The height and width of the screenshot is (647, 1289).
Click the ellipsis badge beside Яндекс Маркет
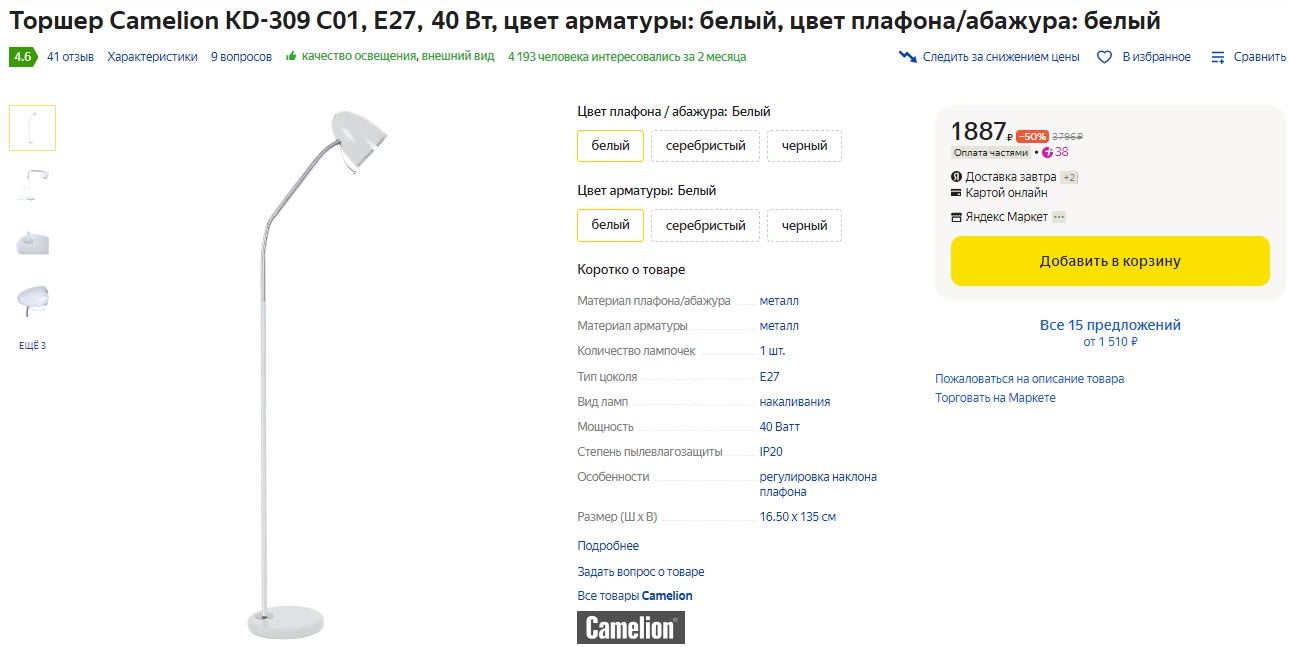[1059, 217]
